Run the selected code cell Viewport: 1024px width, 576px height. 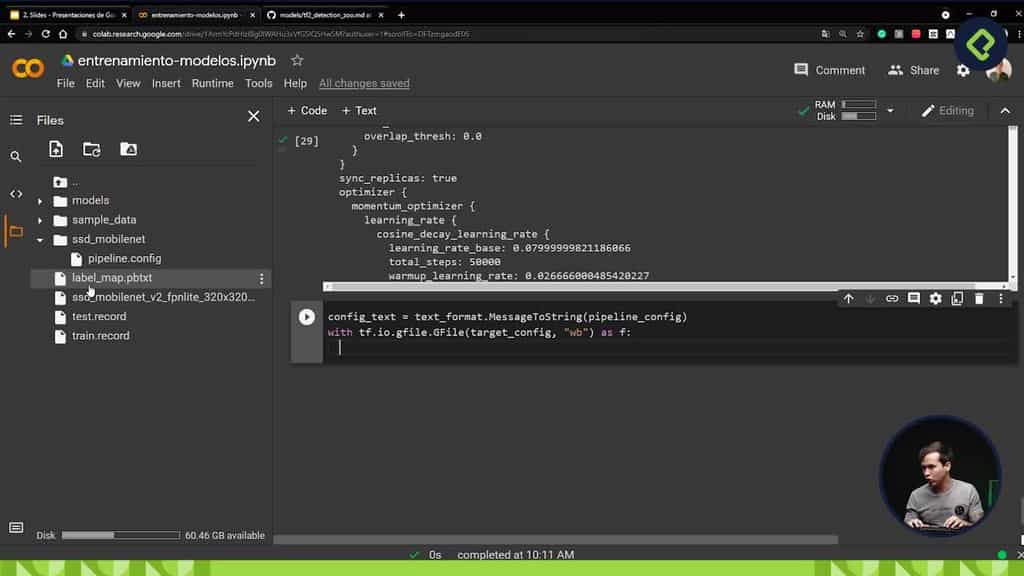tap(306, 317)
